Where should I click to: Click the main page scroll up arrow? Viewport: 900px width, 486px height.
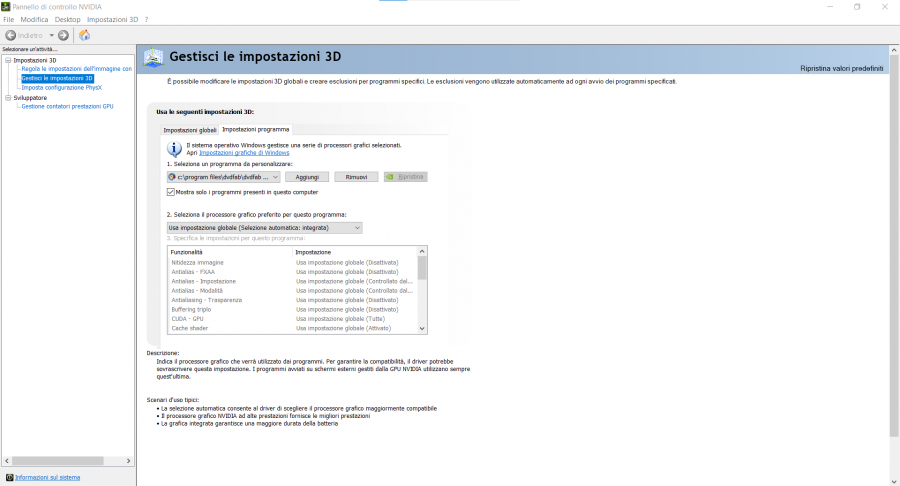click(x=894, y=50)
